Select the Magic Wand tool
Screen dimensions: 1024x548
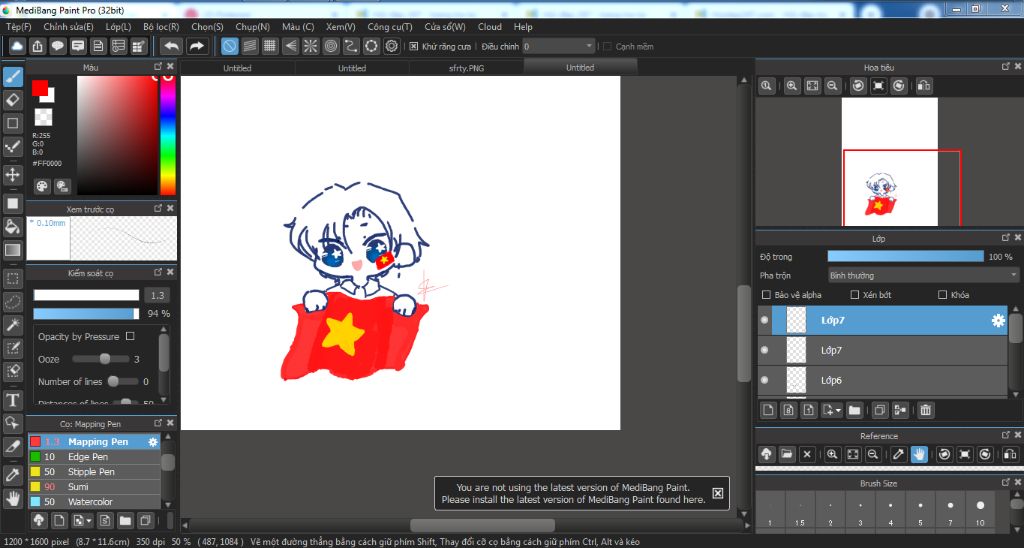point(12,325)
